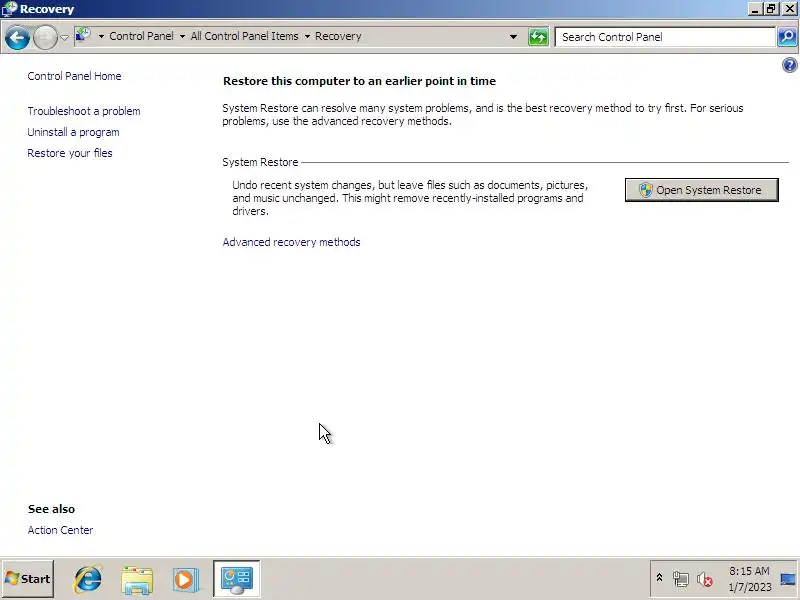The image size is (800, 600).
Task: Click Open System Restore button
Action: (x=702, y=190)
